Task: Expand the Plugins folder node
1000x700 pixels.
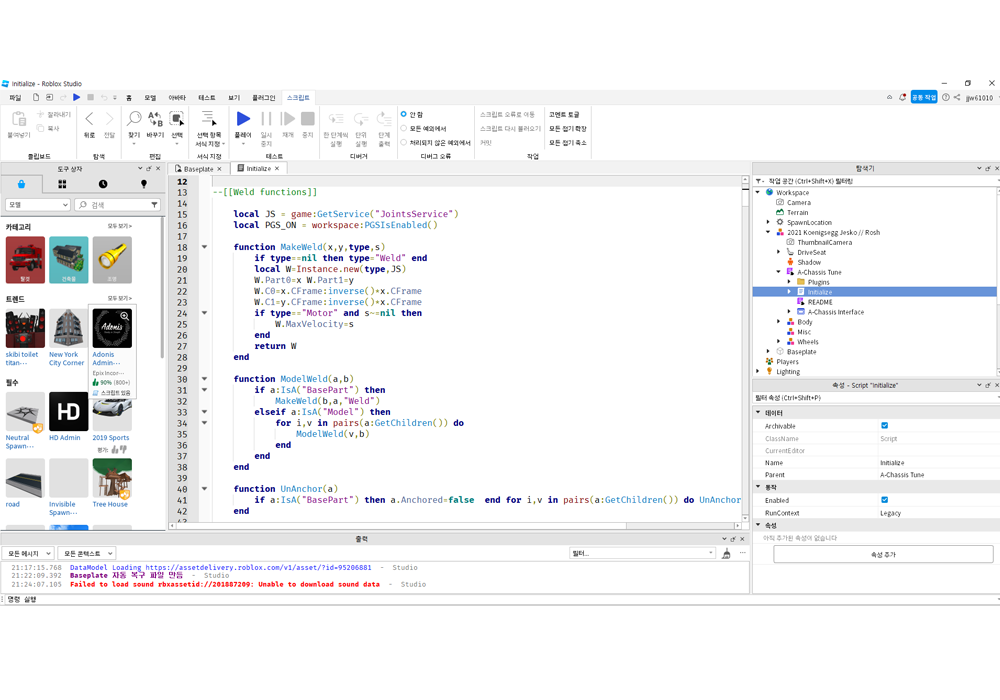Action: (x=789, y=282)
